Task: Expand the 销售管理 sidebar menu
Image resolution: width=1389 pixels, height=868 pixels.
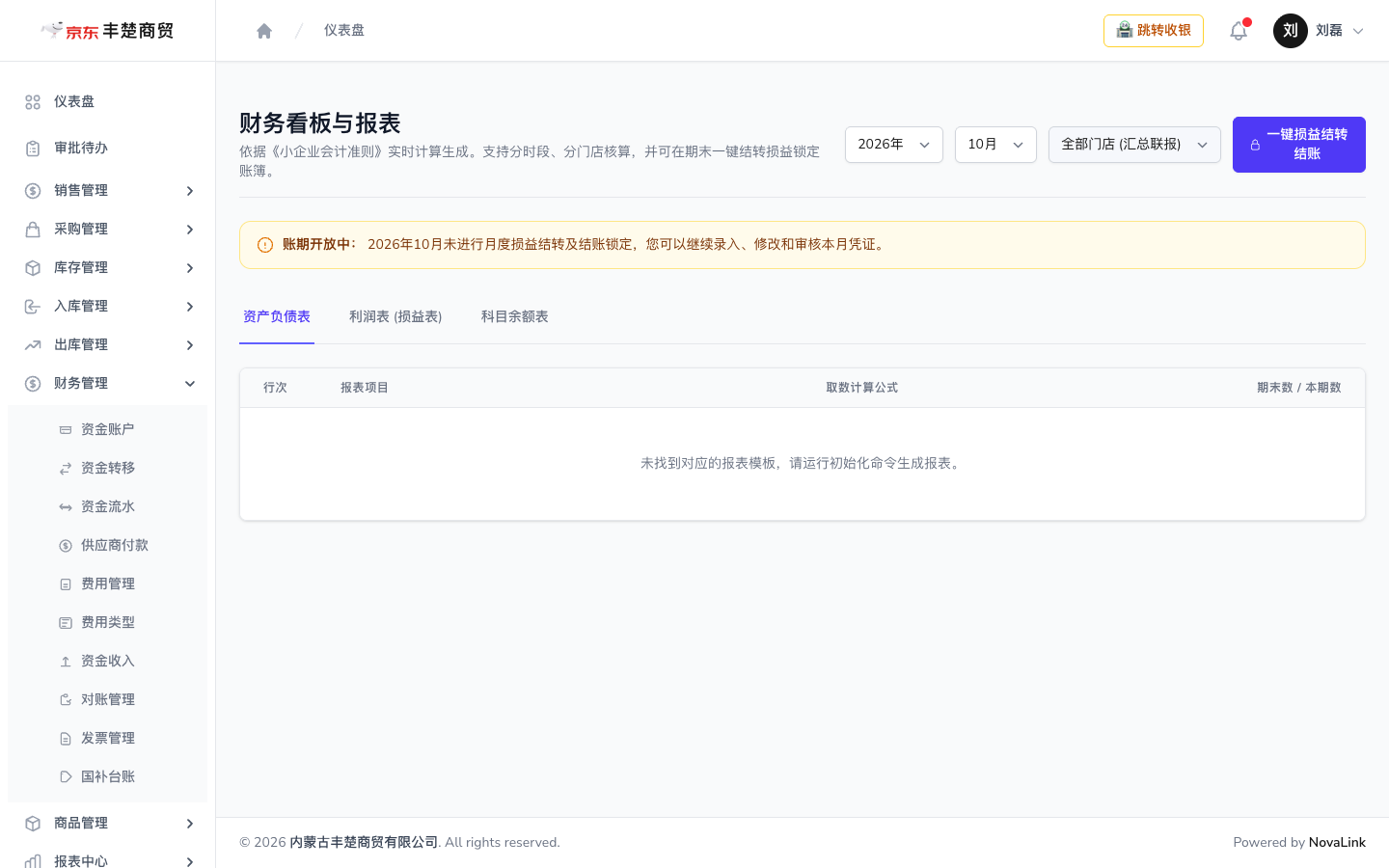Action: click(x=107, y=191)
